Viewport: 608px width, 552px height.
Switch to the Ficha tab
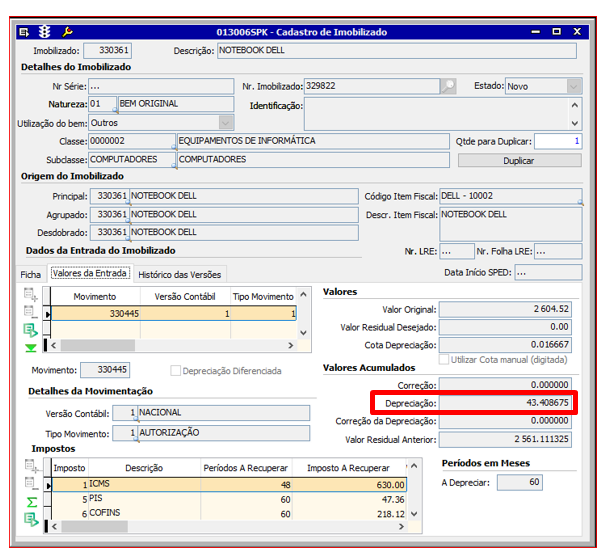pyautogui.click(x=32, y=274)
